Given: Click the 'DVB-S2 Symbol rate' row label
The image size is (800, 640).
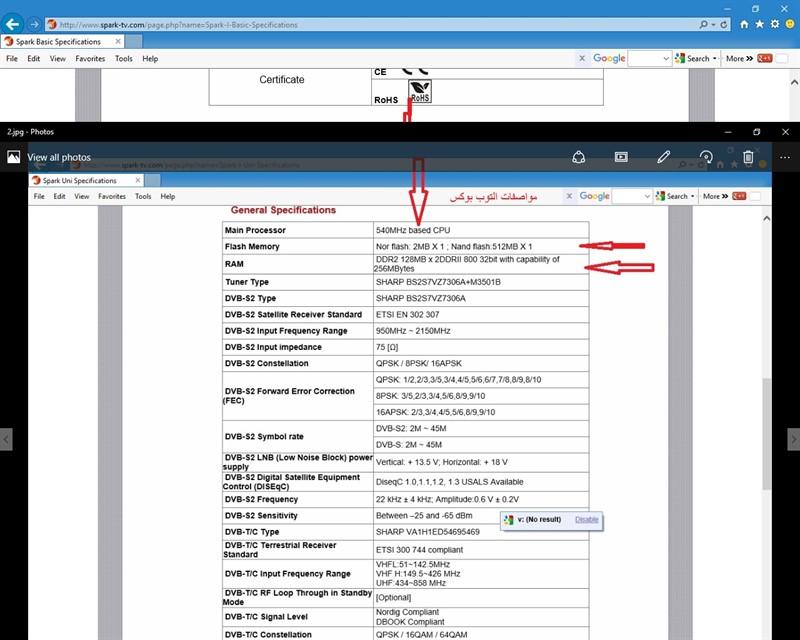Looking at the screenshot, I should click(264, 436).
